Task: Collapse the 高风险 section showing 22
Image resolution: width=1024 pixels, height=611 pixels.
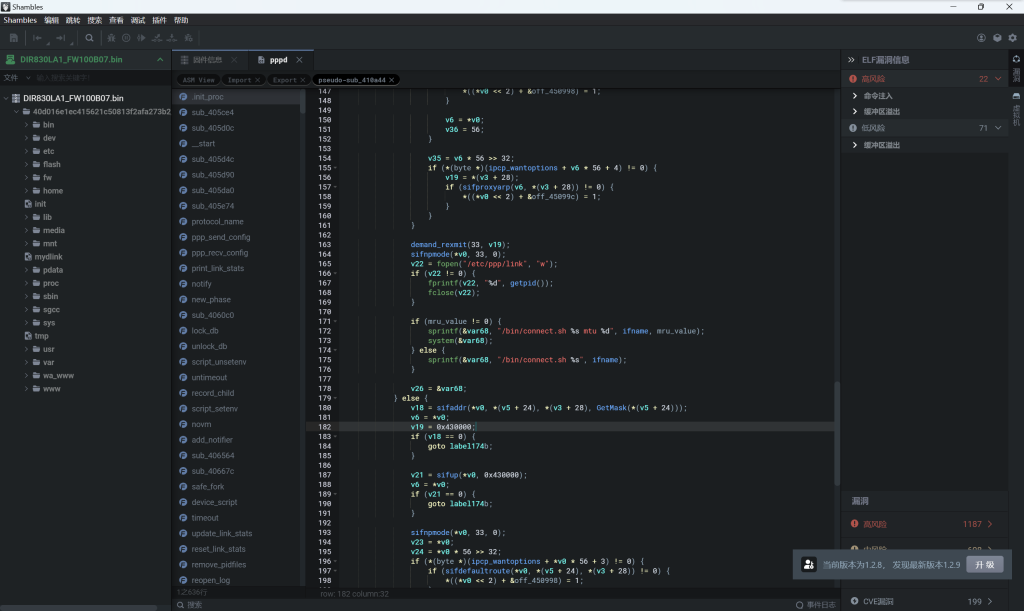Action: (997, 78)
